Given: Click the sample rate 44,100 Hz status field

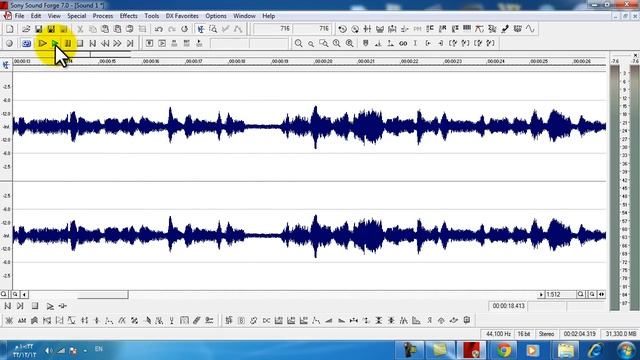Looking at the screenshot, I should [x=498, y=334].
